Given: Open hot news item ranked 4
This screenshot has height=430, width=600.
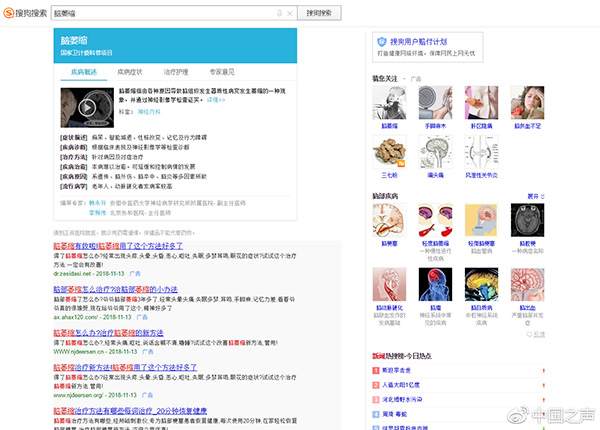Looking at the screenshot, I should pyautogui.click(x=395, y=414).
